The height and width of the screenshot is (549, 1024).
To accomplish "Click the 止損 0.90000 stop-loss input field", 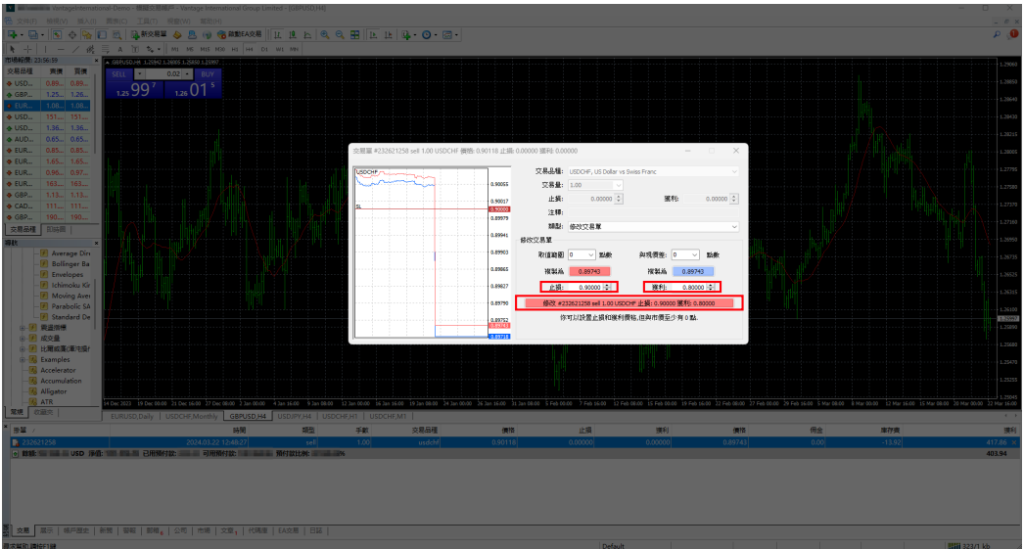I will tap(587, 287).
